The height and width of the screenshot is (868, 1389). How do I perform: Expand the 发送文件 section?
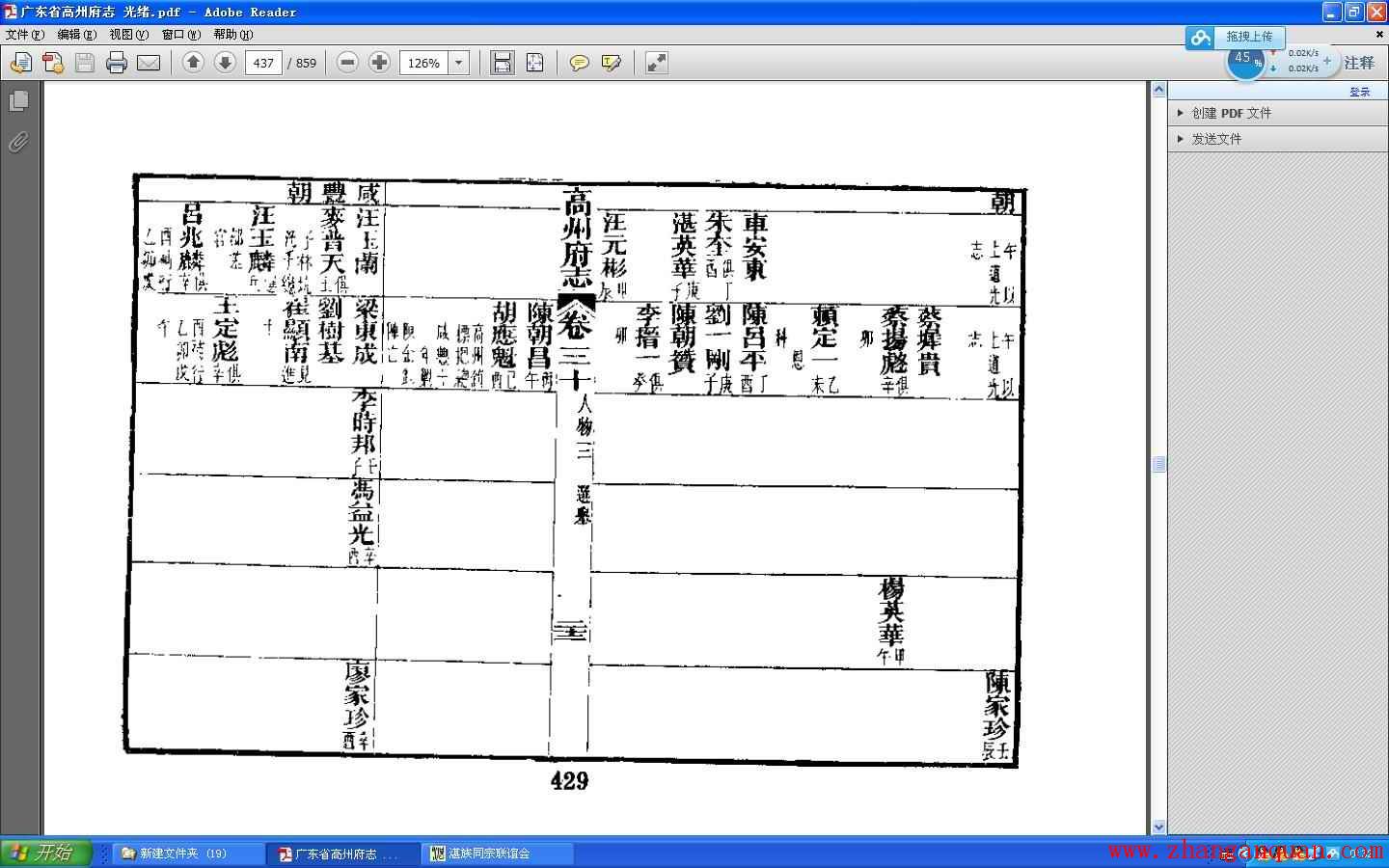coord(1277,139)
